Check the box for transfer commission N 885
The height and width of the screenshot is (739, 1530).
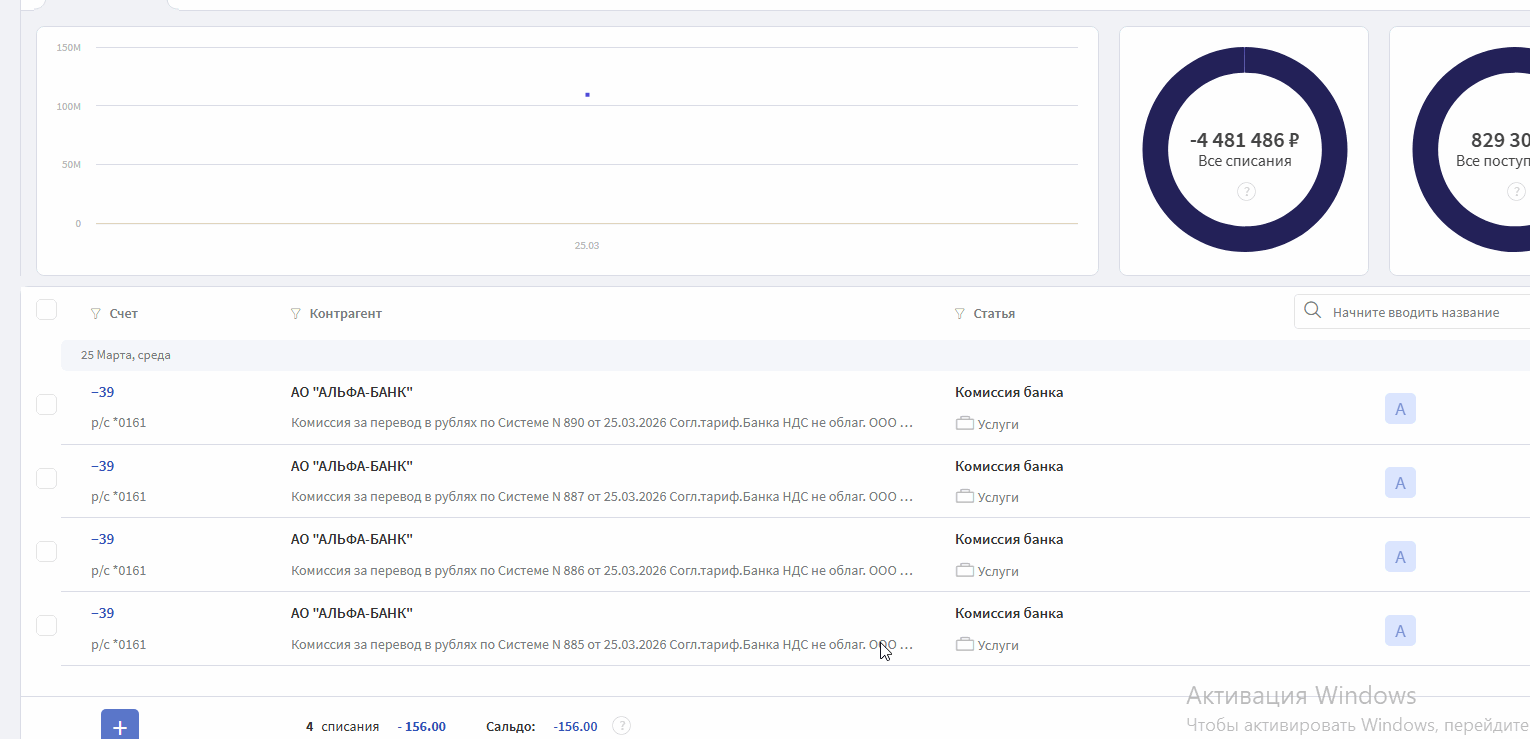46,625
